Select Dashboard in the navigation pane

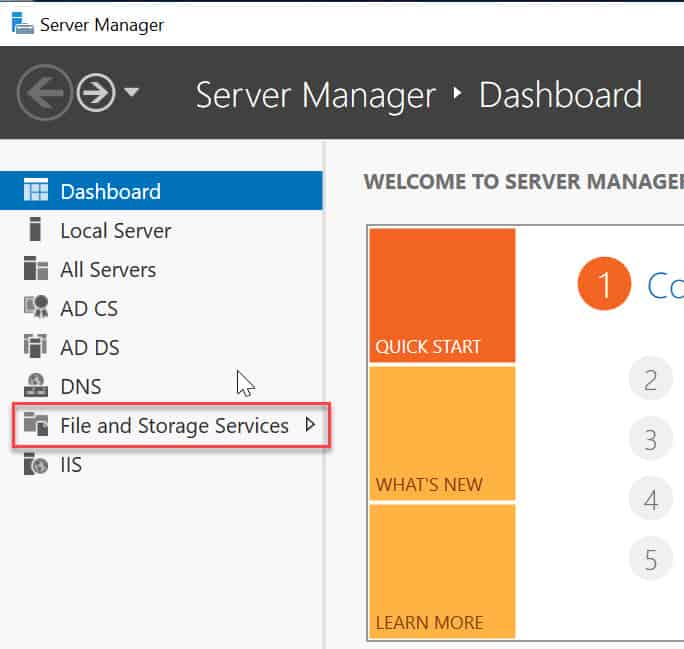point(161,191)
